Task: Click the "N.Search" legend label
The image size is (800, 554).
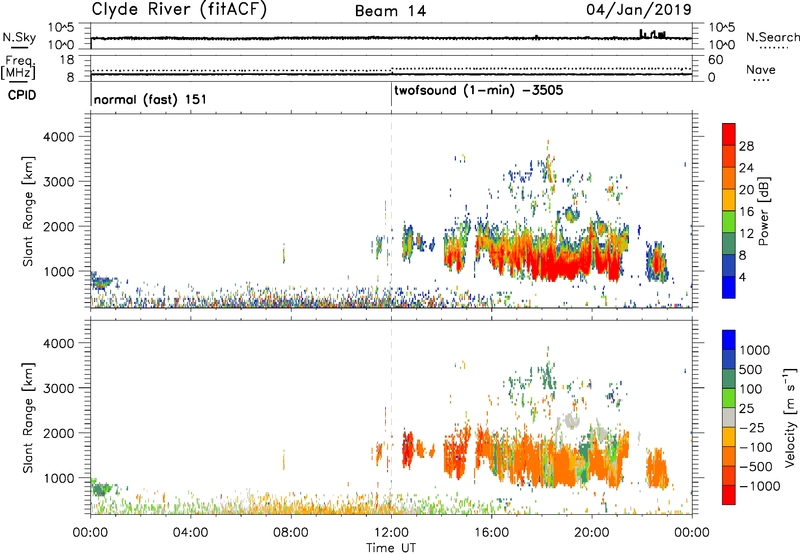Action: pos(772,37)
